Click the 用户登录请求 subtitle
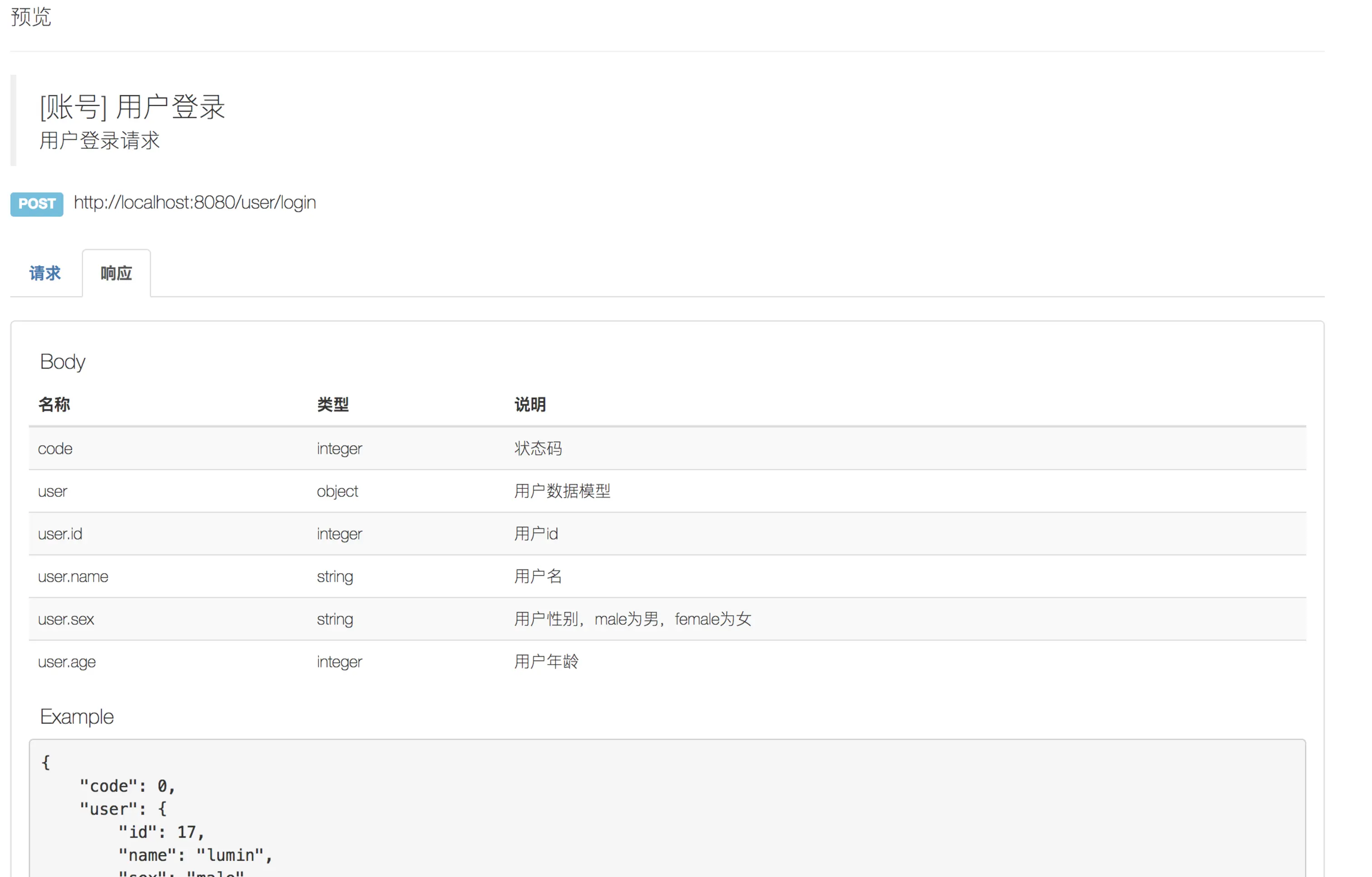1372x877 pixels. pyautogui.click(x=100, y=141)
